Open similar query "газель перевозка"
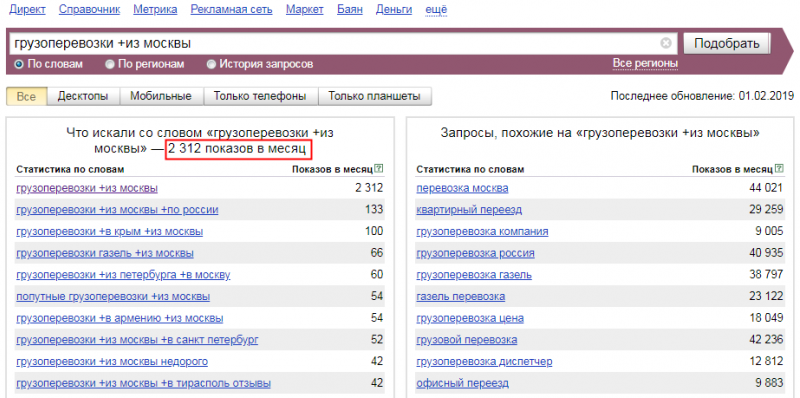This screenshot has height=398, width=800. tap(461, 296)
